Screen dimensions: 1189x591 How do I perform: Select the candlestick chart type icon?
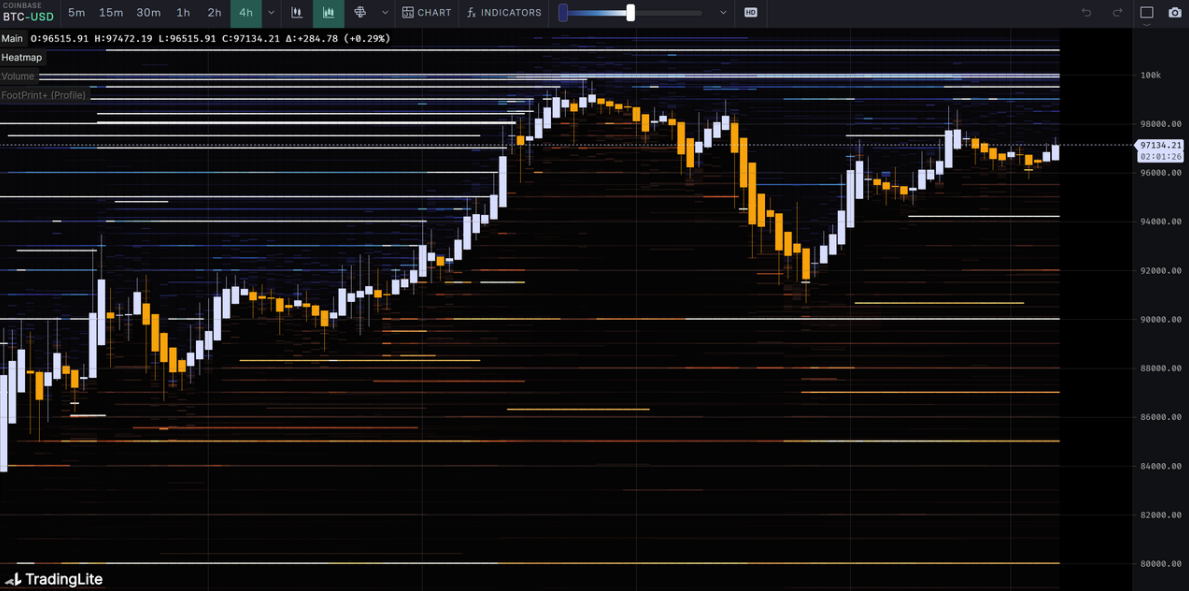pyautogui.click(x=298, y=13)
